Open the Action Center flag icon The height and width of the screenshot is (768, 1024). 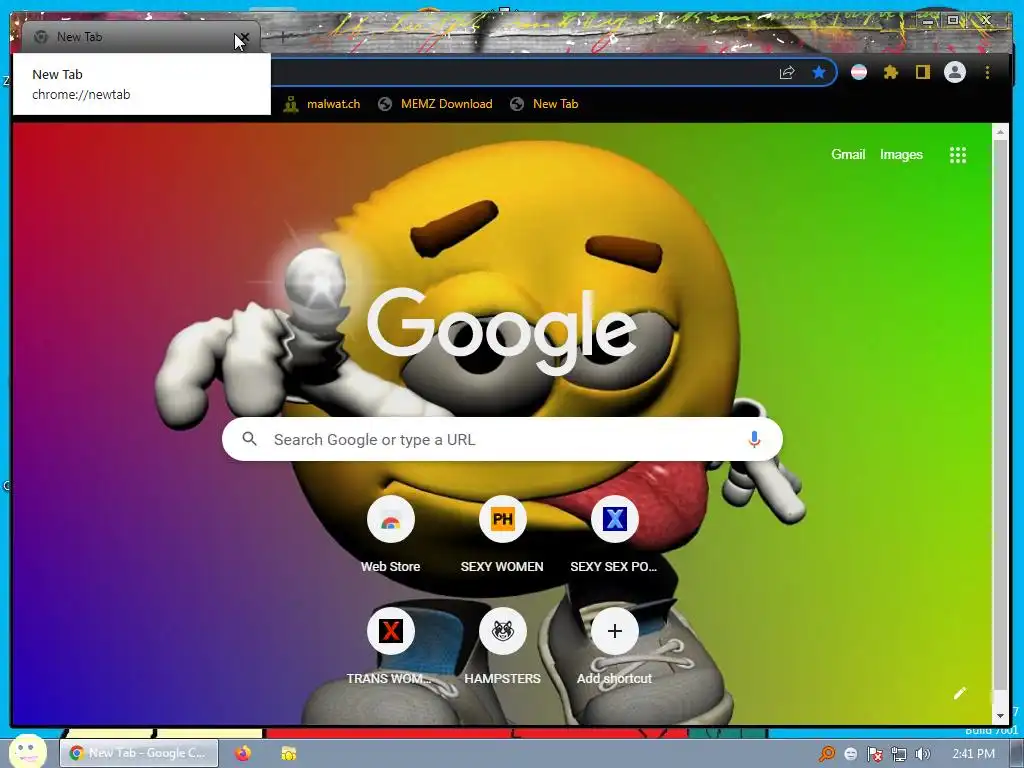874,754
